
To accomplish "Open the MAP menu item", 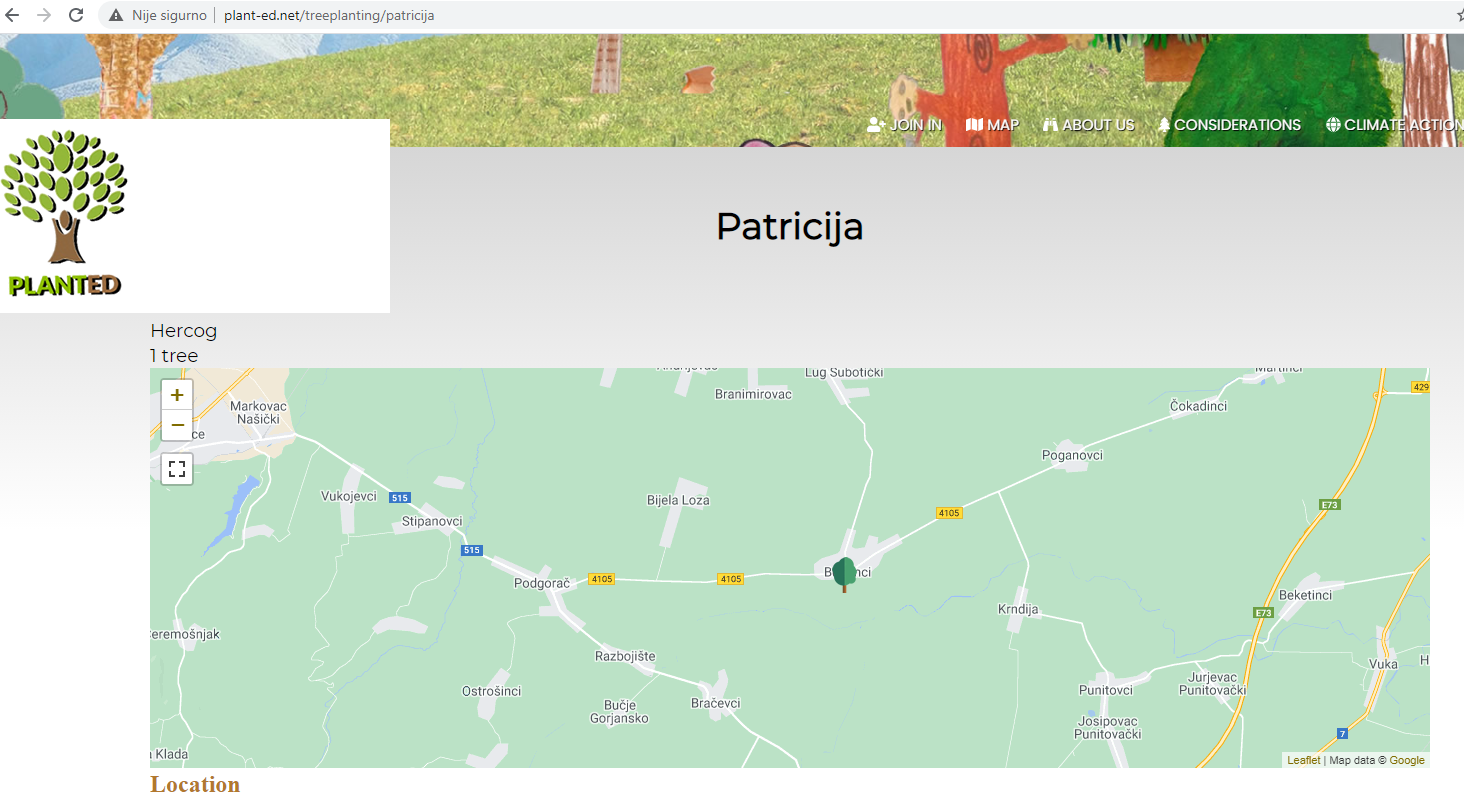I will [992, 125].
